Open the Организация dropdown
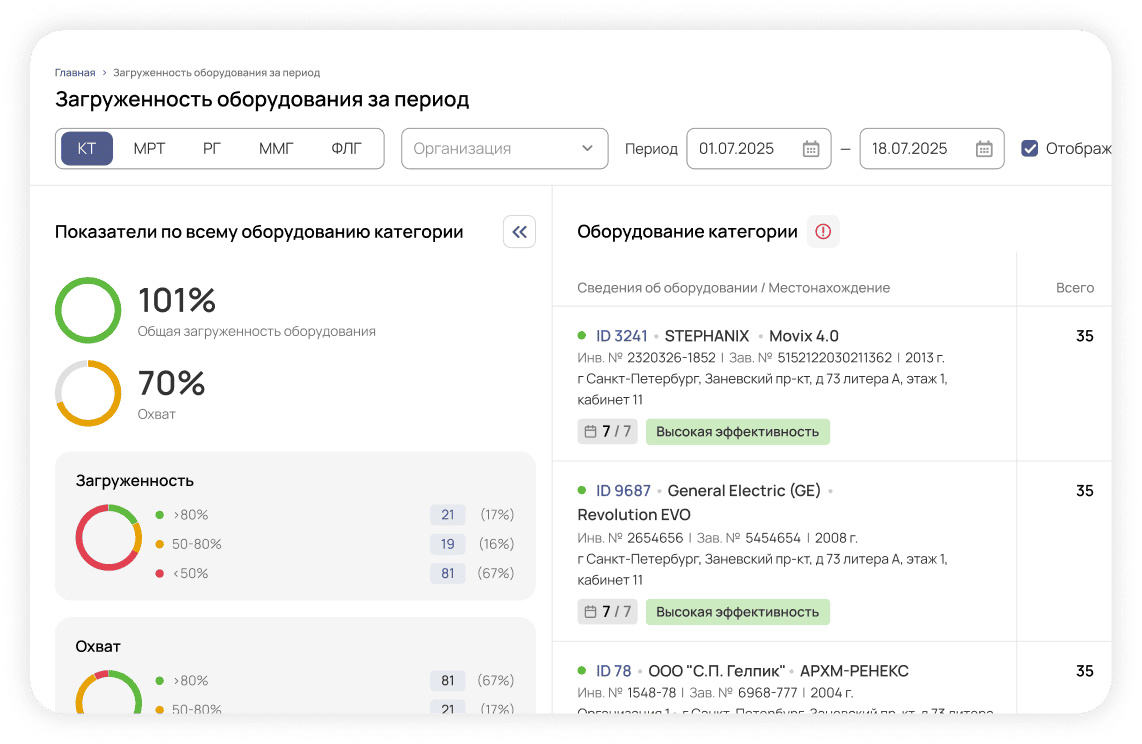 click(505, 149)
